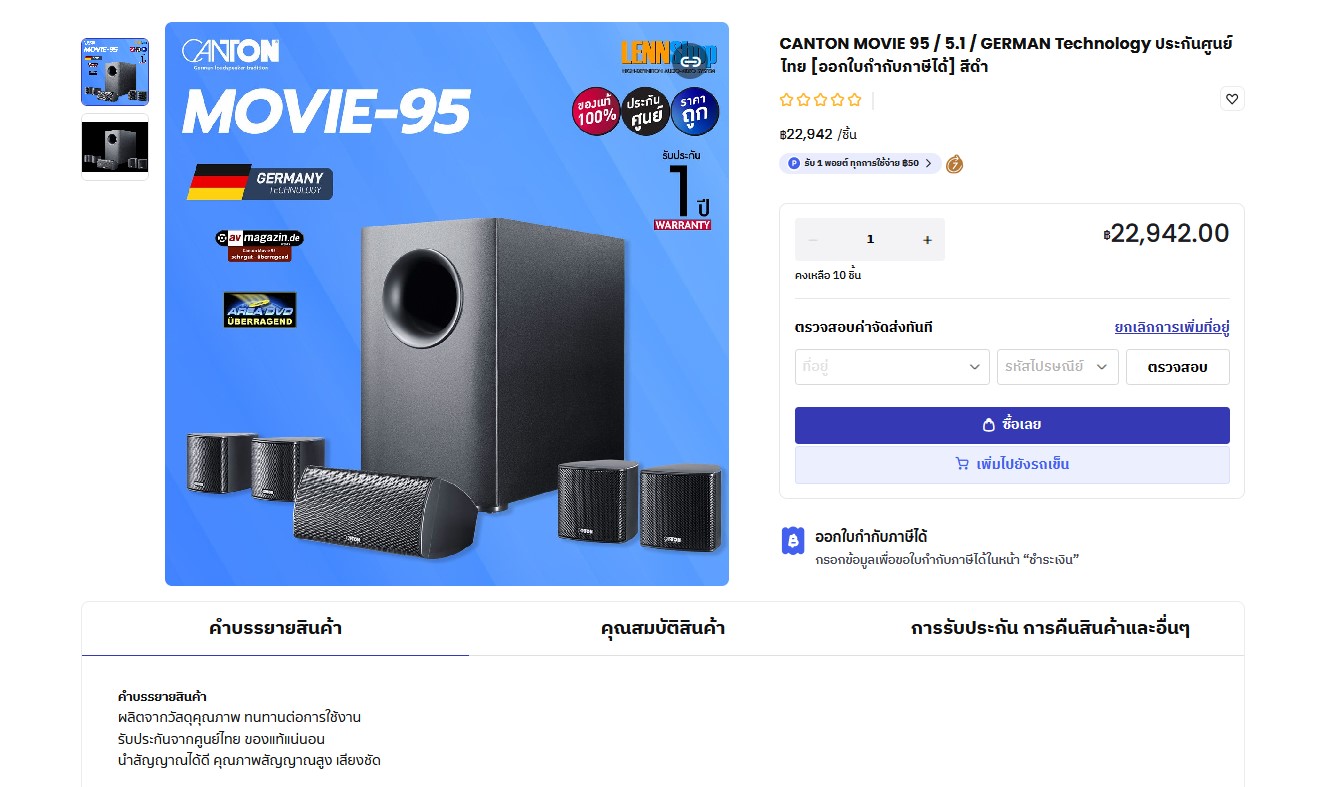Click เพิ่มไปยังรถเข็น add to cart button
This screenshot has width=1320, height=787.
coord(1012,465)
